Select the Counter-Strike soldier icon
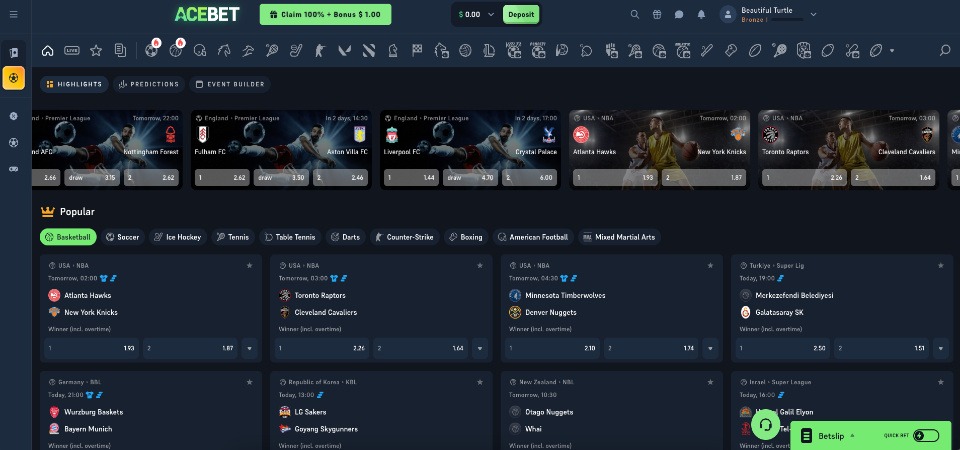The image size is (960, 450). click(x=320, y=51)
